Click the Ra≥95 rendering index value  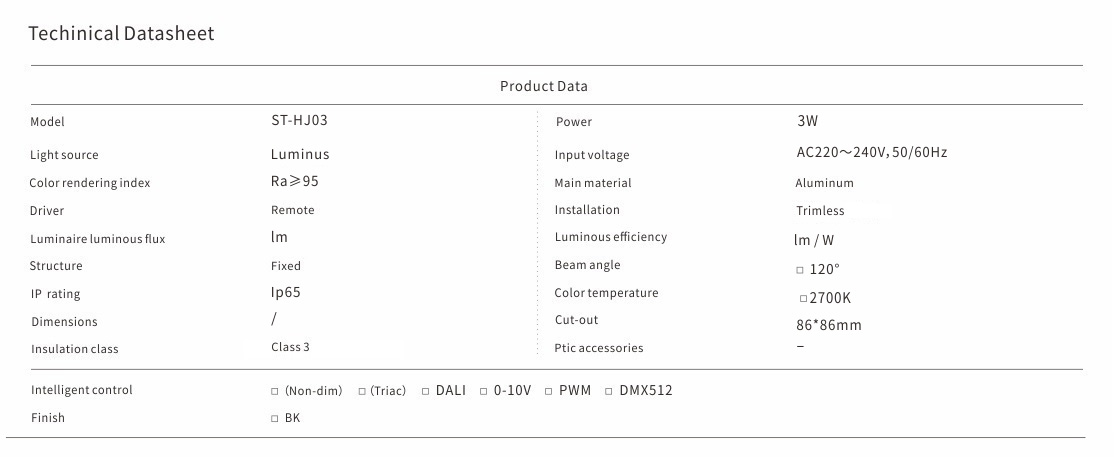(x=295, y=182)
